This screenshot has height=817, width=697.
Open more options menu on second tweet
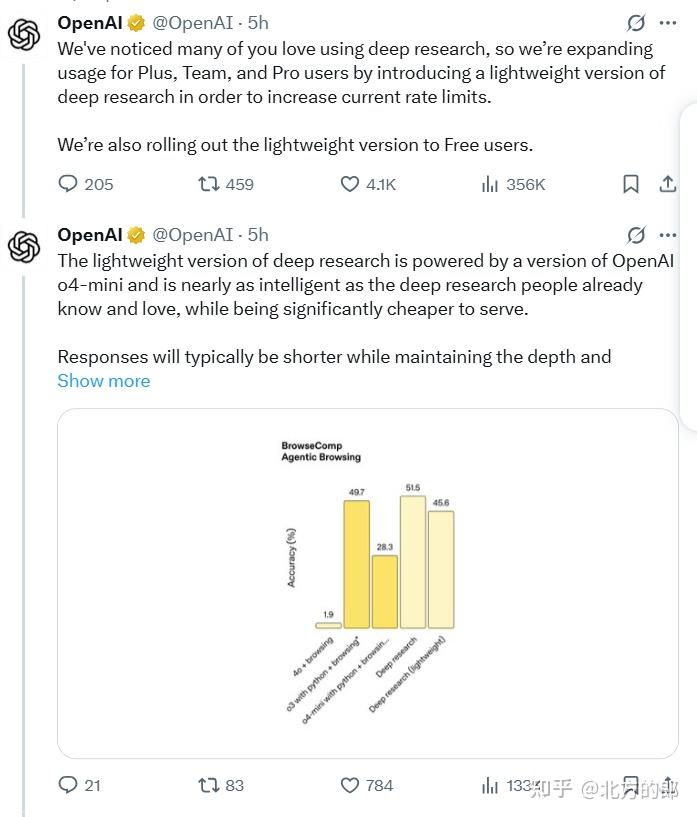(667, 235)
